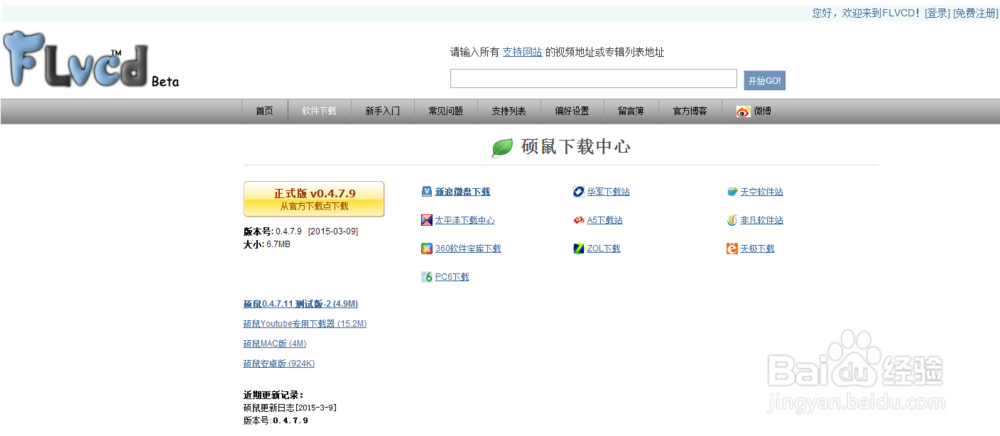Download 硕鼠安卓版 (924K)

[x=279, y=363]
